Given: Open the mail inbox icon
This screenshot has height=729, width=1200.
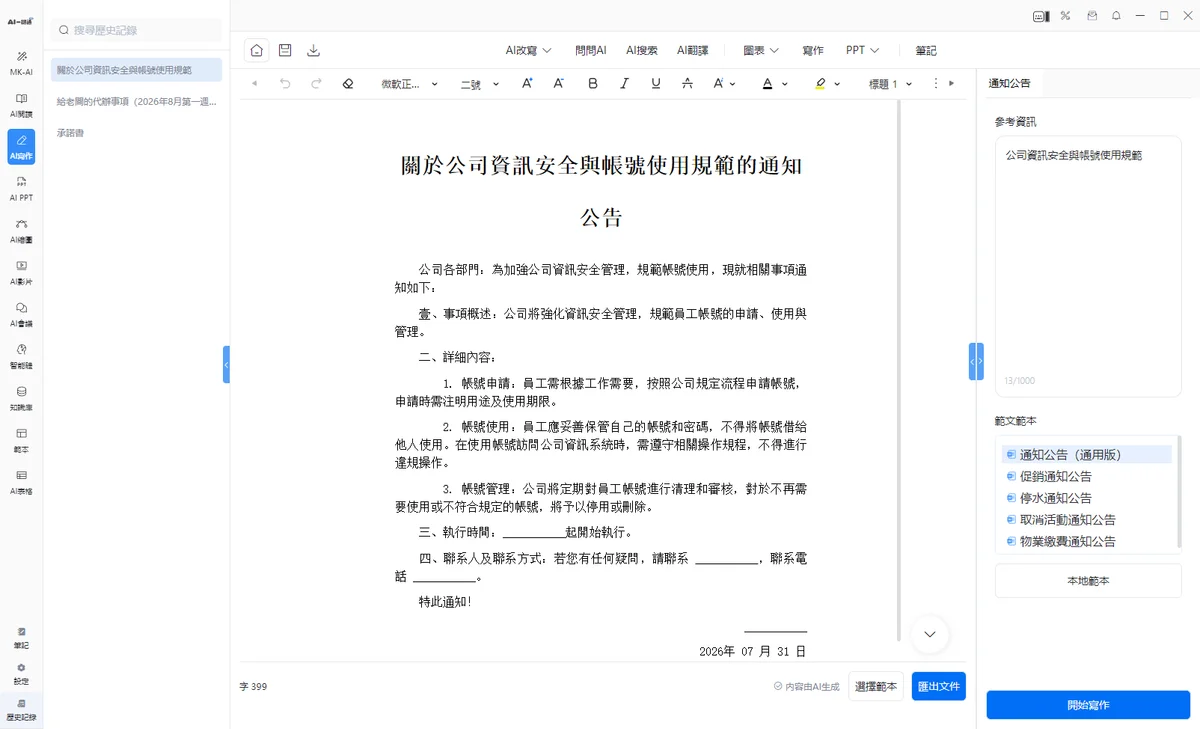Looking at the screenshot, I should (1092, 15).
